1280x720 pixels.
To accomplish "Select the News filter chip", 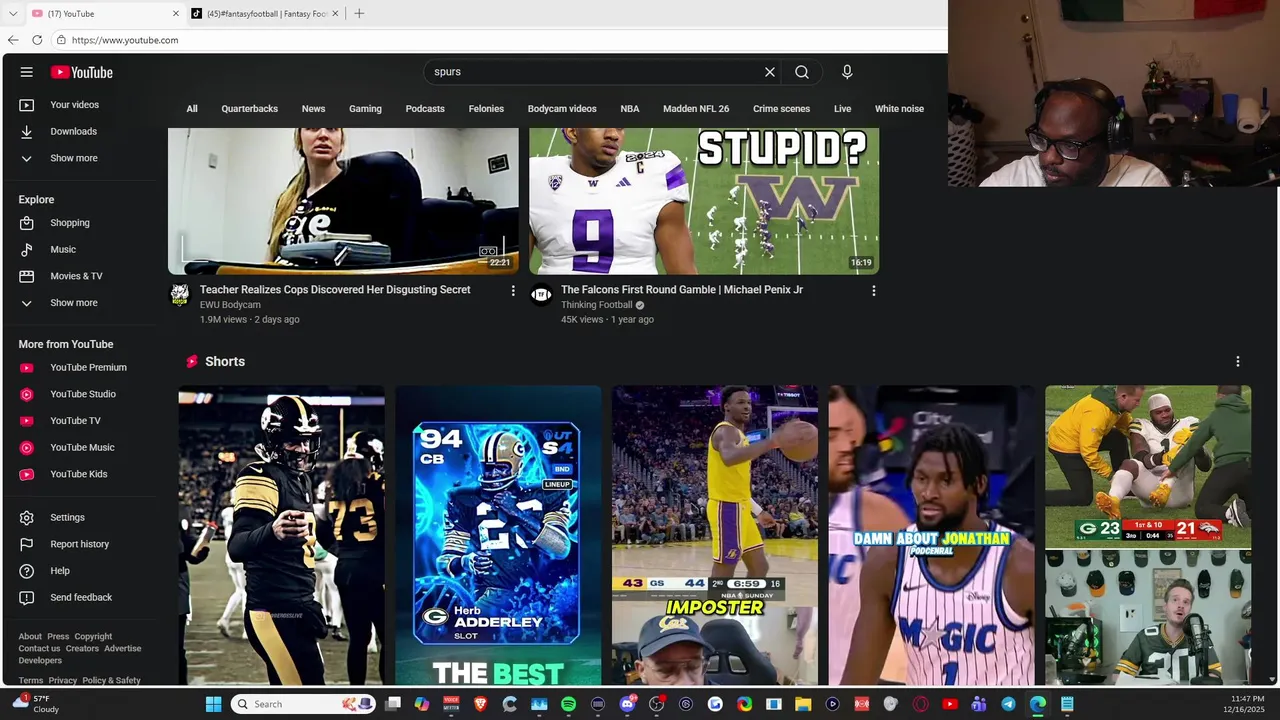I will tap(314, 109).
